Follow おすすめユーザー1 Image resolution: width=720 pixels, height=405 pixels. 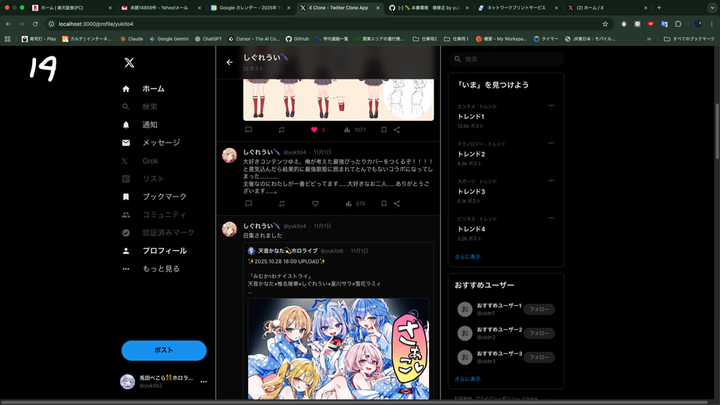click(x=539, y=309)
